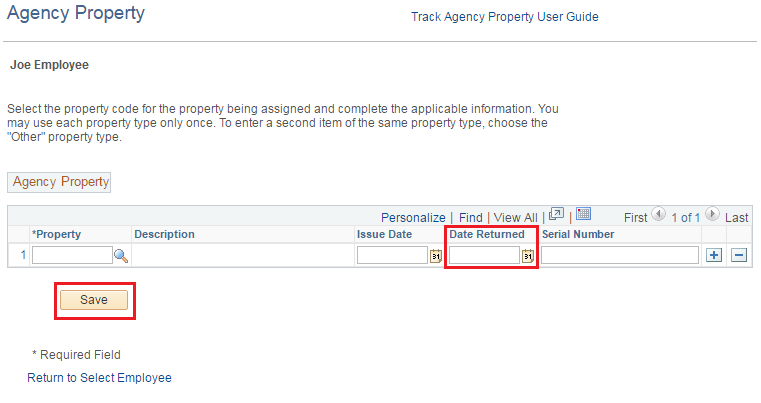The width and height of the screenshot is (761, 403).
Task: Focus the Date Returned text field
Action: [x=484, y=256]
